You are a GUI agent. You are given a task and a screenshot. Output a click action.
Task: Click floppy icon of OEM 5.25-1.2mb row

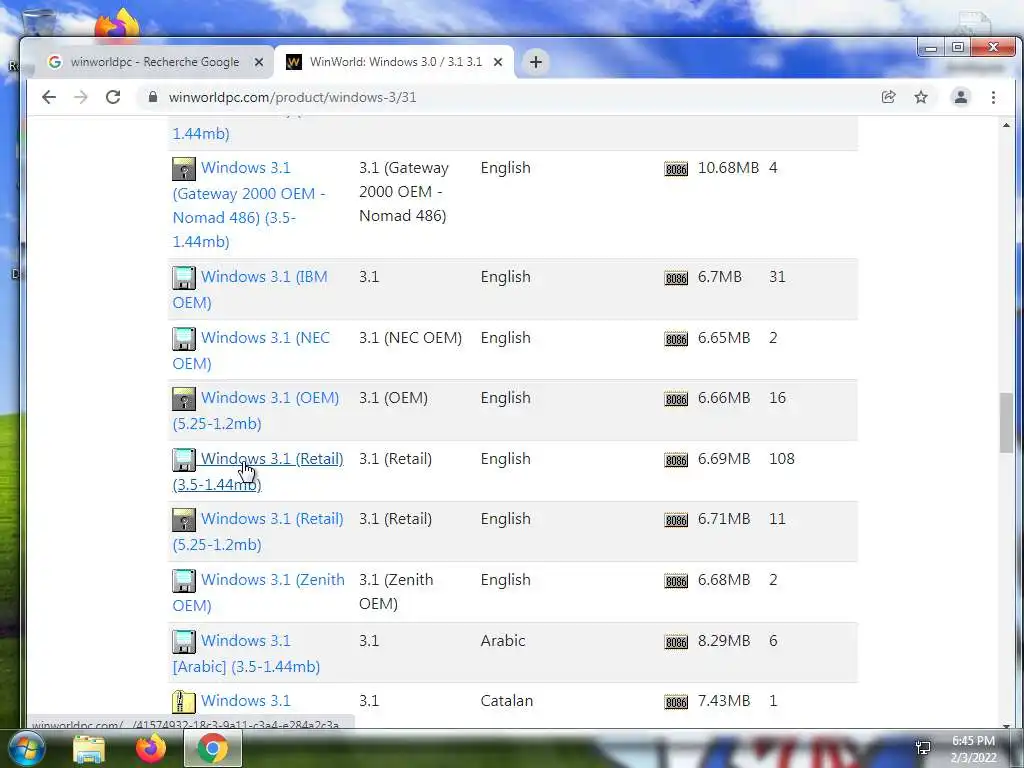click(184, 399)
